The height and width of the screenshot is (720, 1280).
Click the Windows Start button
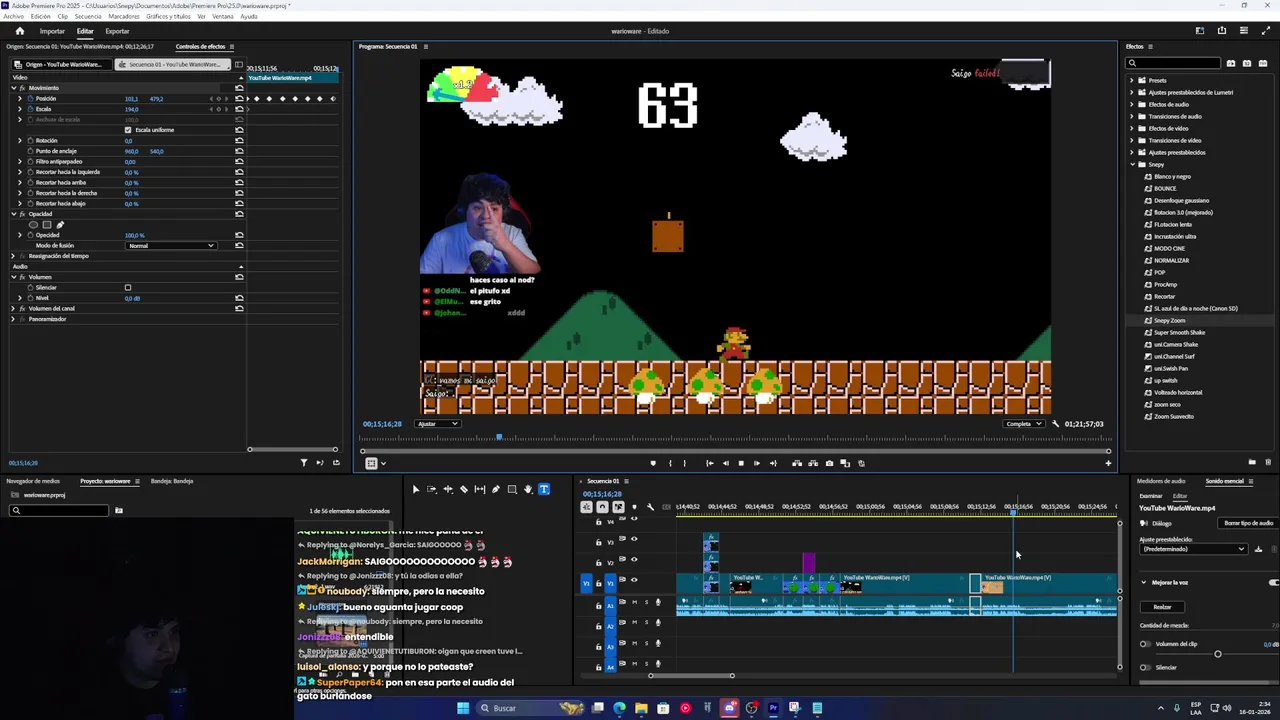tap(463, 708)
